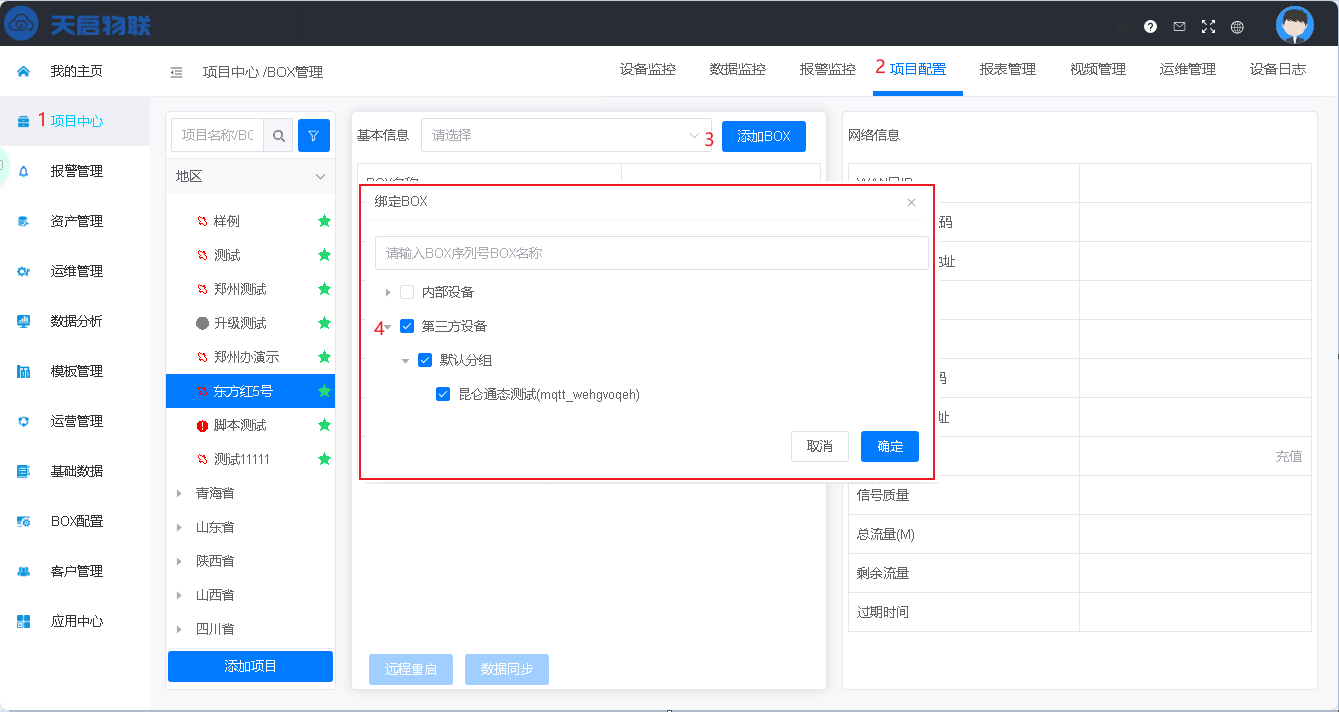This screenshot has height=712, width=1339.
Task: Toggle the favorite star for 升级测试
Action: (x=324, y=323)
